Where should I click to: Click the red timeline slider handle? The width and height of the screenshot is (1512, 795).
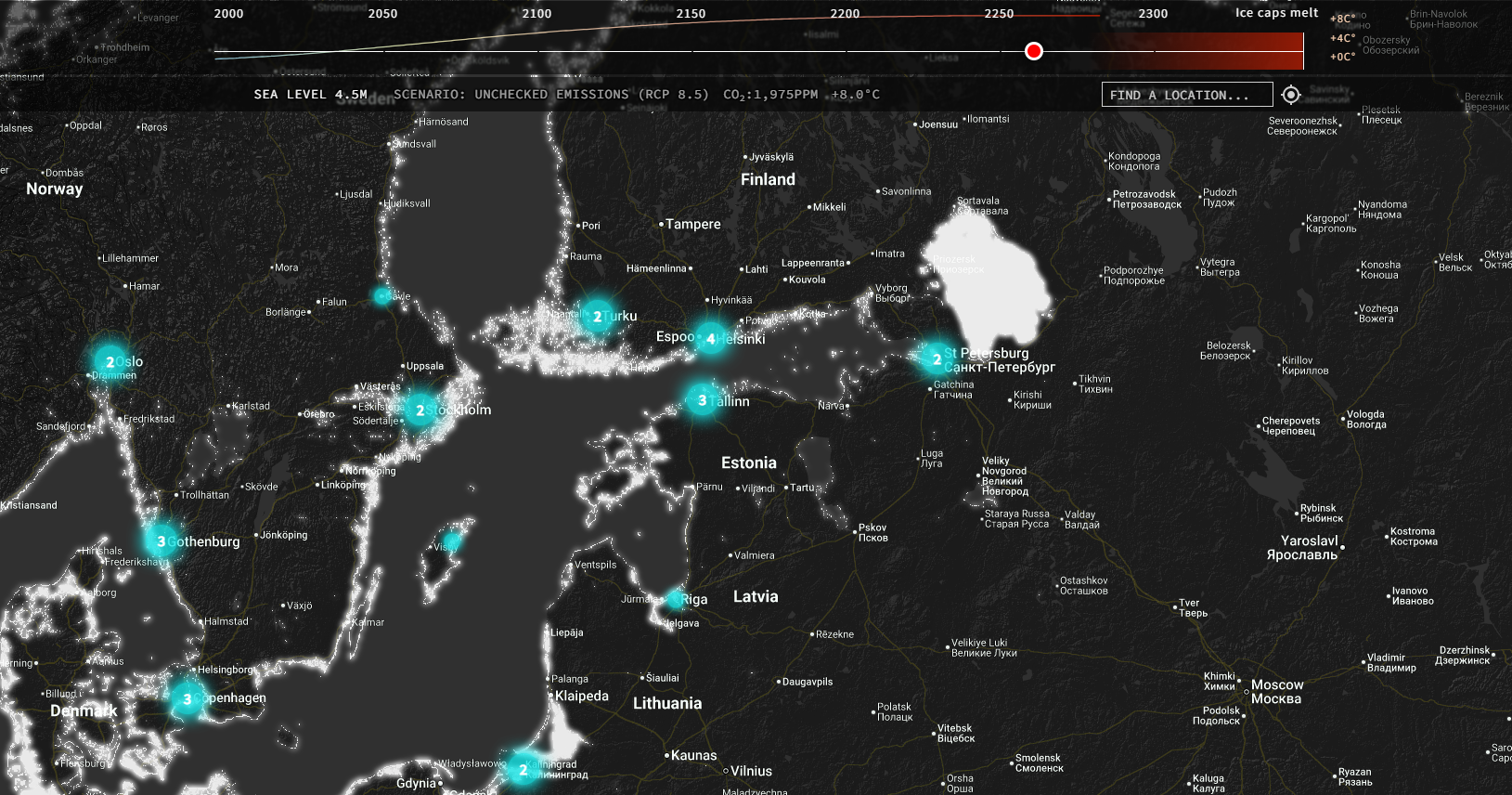coord(1034,51)
